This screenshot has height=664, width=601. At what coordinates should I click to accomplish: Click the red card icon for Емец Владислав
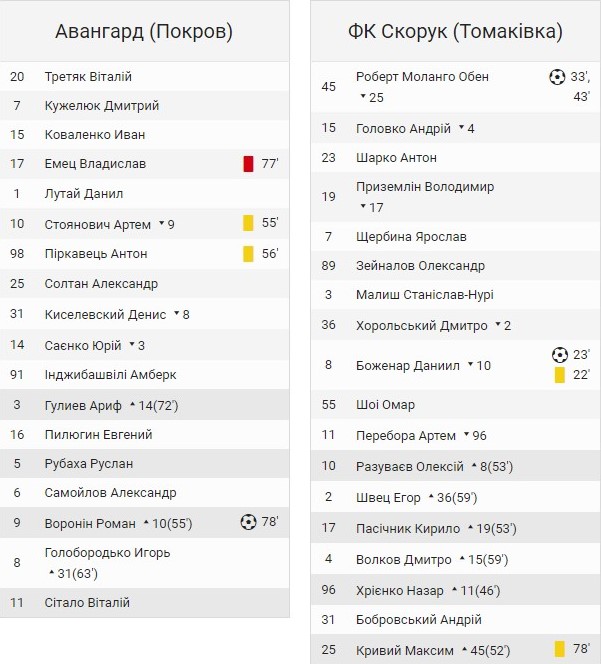tap(248, 164)
